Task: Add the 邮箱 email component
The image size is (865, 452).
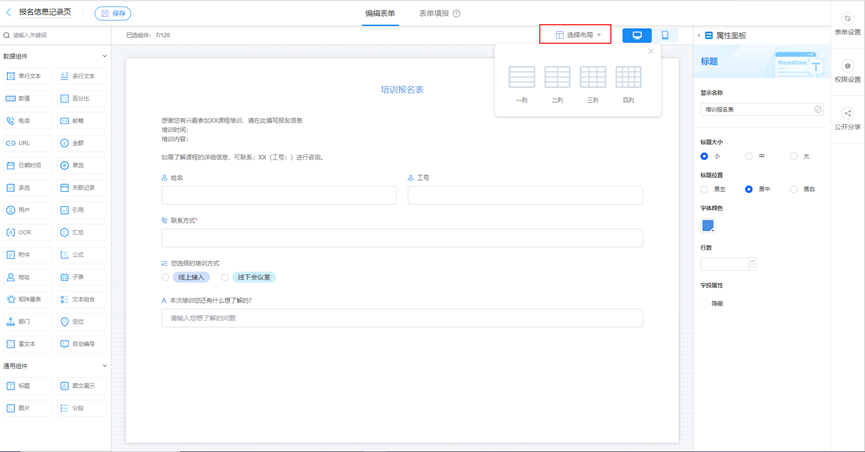Action: (82, 121)
